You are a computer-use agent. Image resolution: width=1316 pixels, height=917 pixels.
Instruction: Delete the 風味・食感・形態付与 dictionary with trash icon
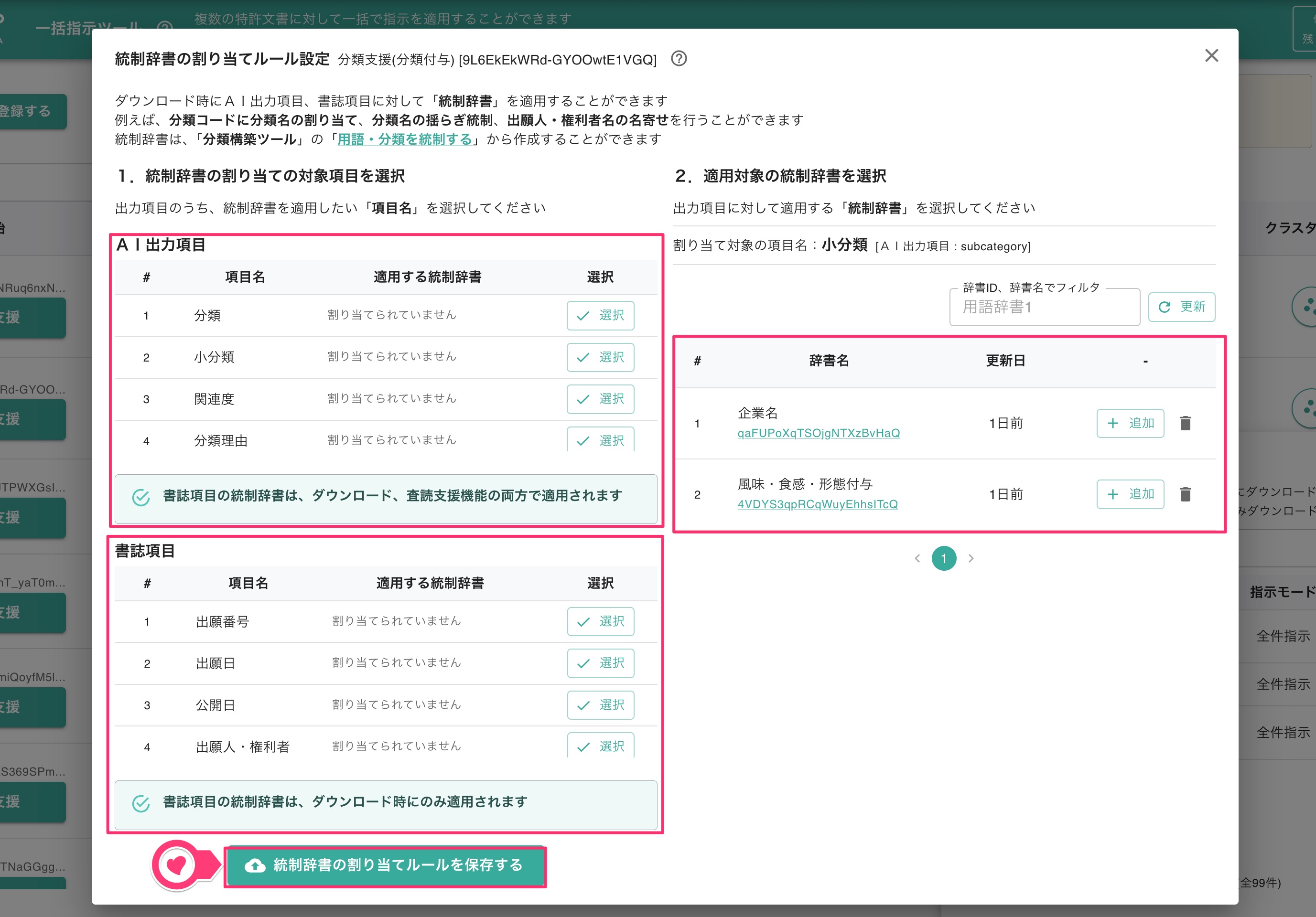(x=1186, y=494)
